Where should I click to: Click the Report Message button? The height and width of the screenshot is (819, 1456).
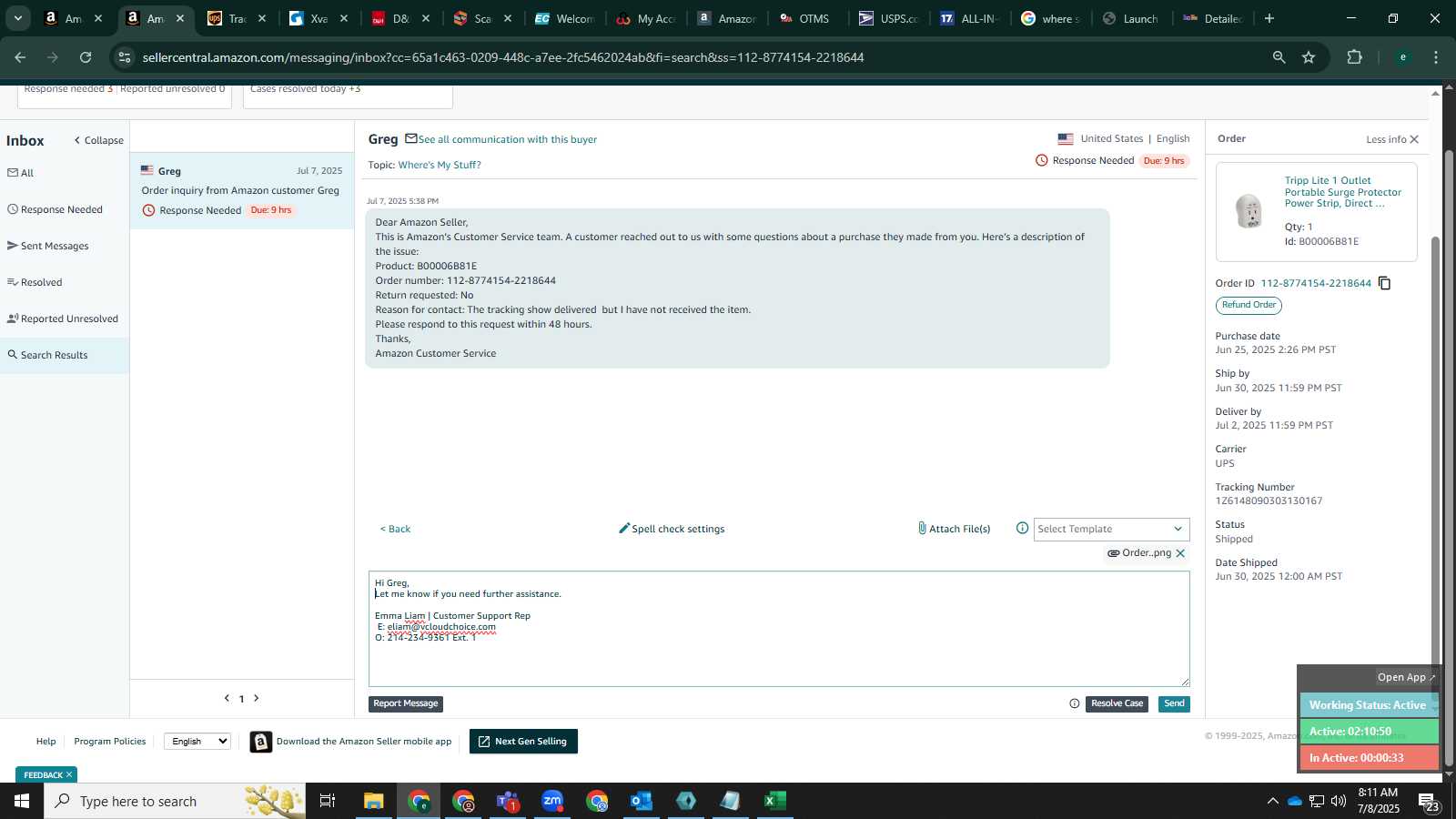(406, 703)
